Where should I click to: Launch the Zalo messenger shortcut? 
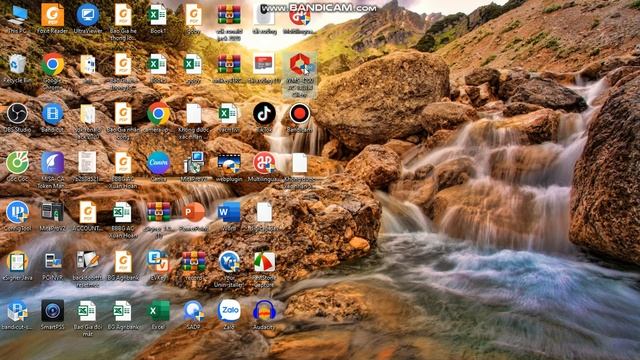point(229,315)
